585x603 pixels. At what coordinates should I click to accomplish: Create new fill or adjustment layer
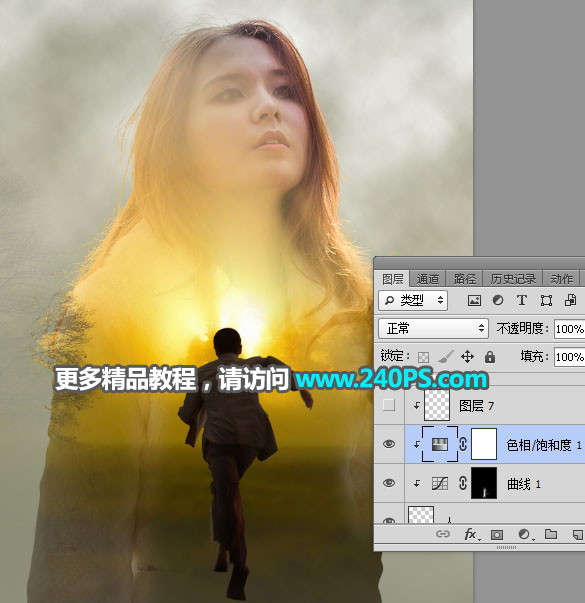525,534
